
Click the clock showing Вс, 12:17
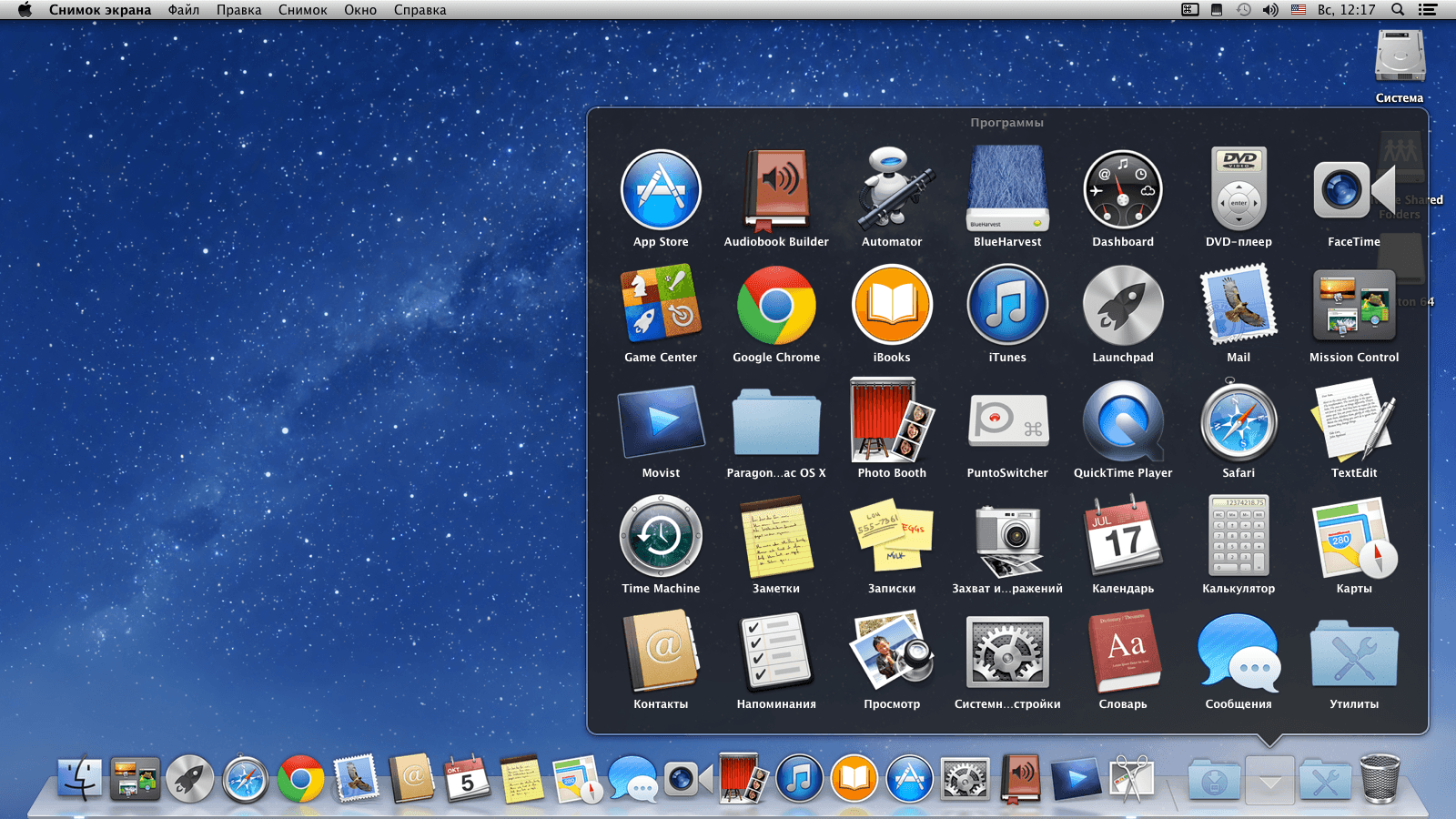1347,10
